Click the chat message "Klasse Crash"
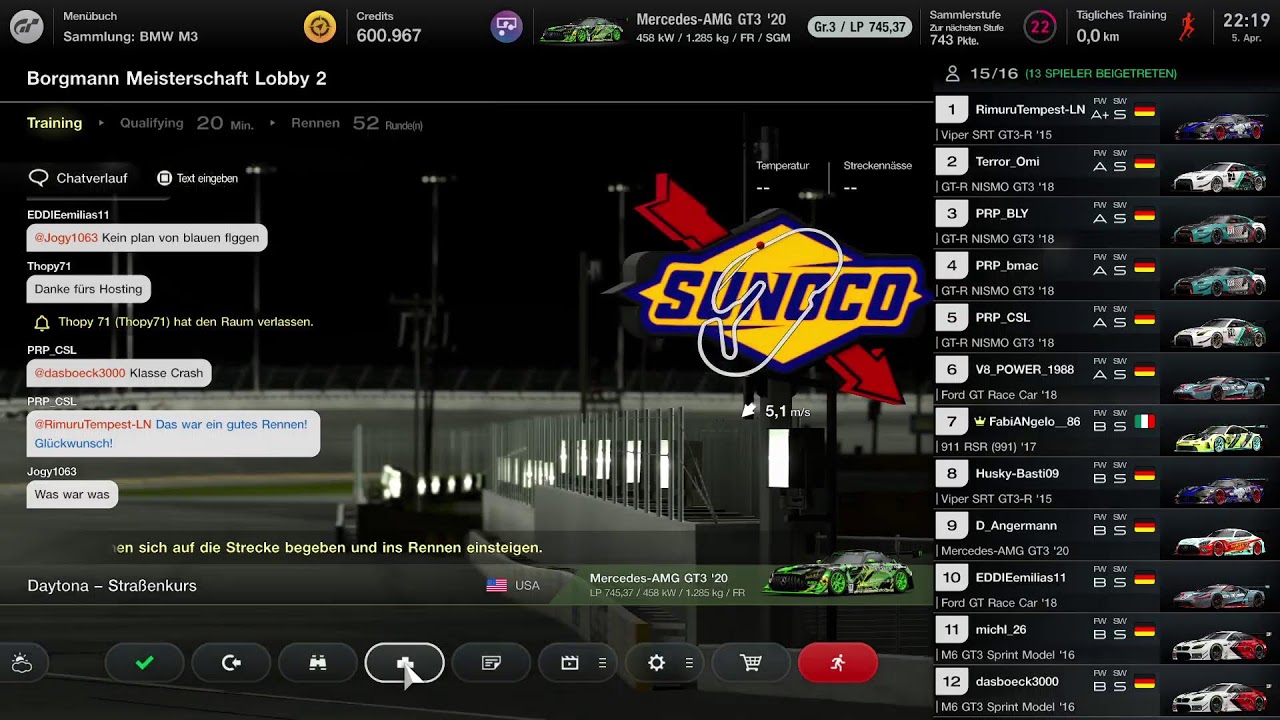This screenshot has width=1280, height=720. click(119, 373)
